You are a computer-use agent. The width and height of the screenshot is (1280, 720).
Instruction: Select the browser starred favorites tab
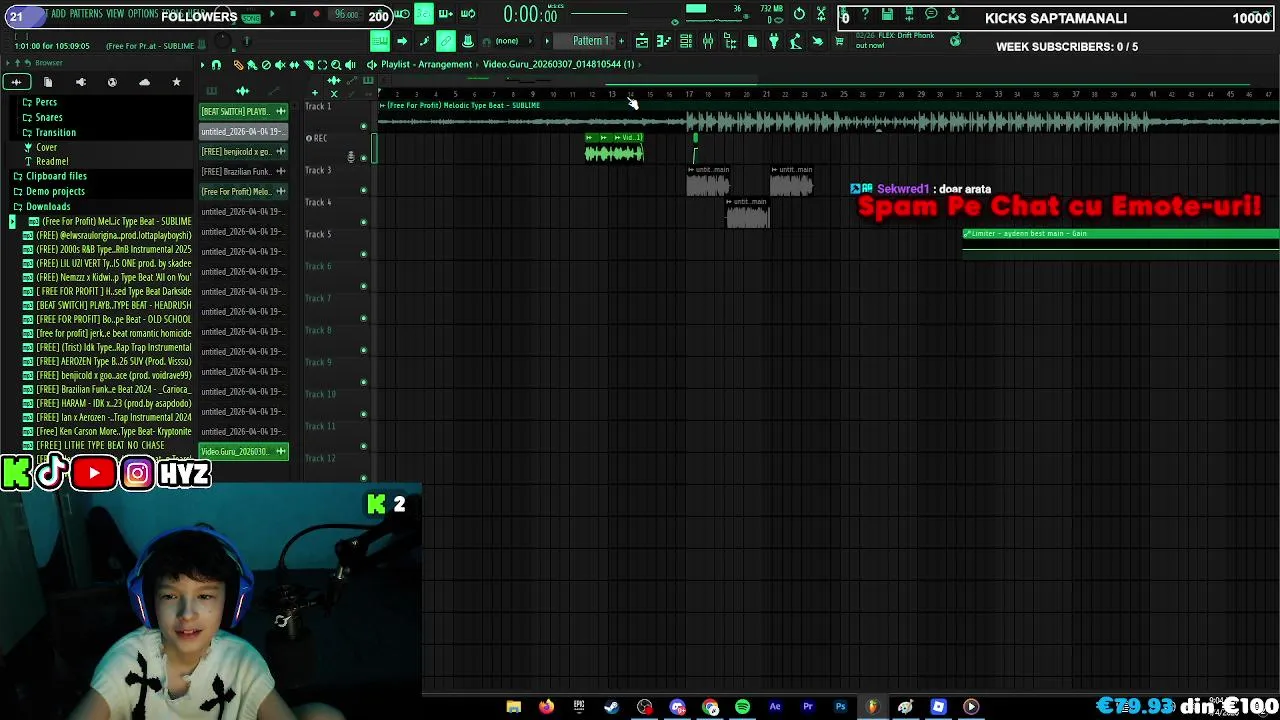click(x=176, y=82)
